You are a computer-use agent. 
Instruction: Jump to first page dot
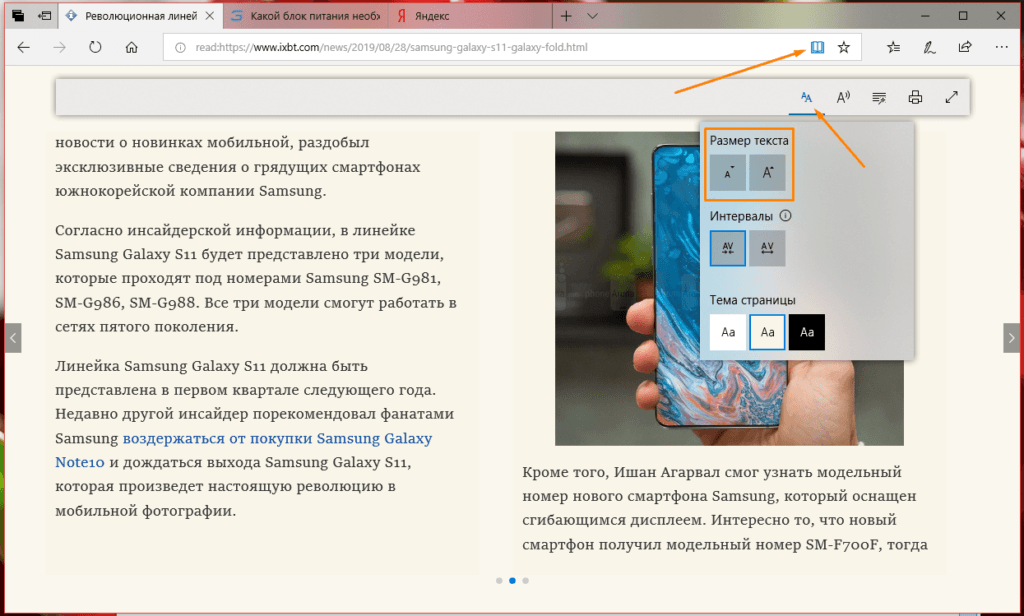499,580
